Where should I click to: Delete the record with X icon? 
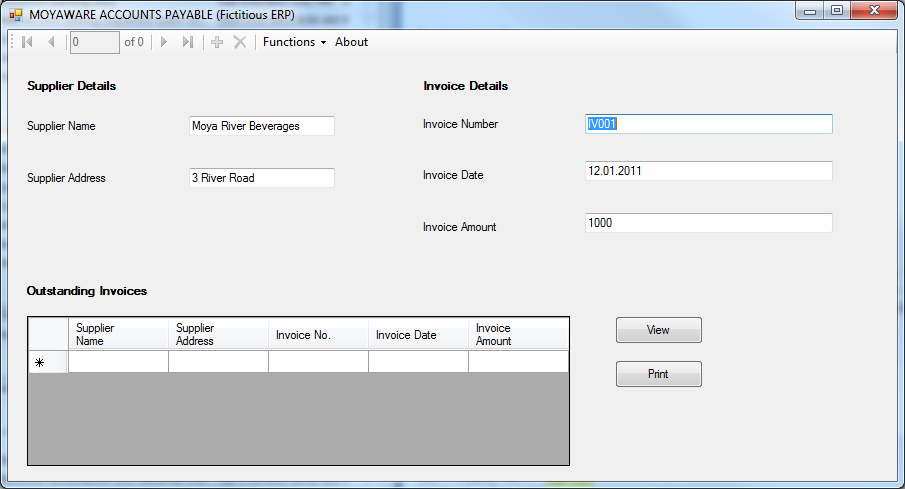240,42
